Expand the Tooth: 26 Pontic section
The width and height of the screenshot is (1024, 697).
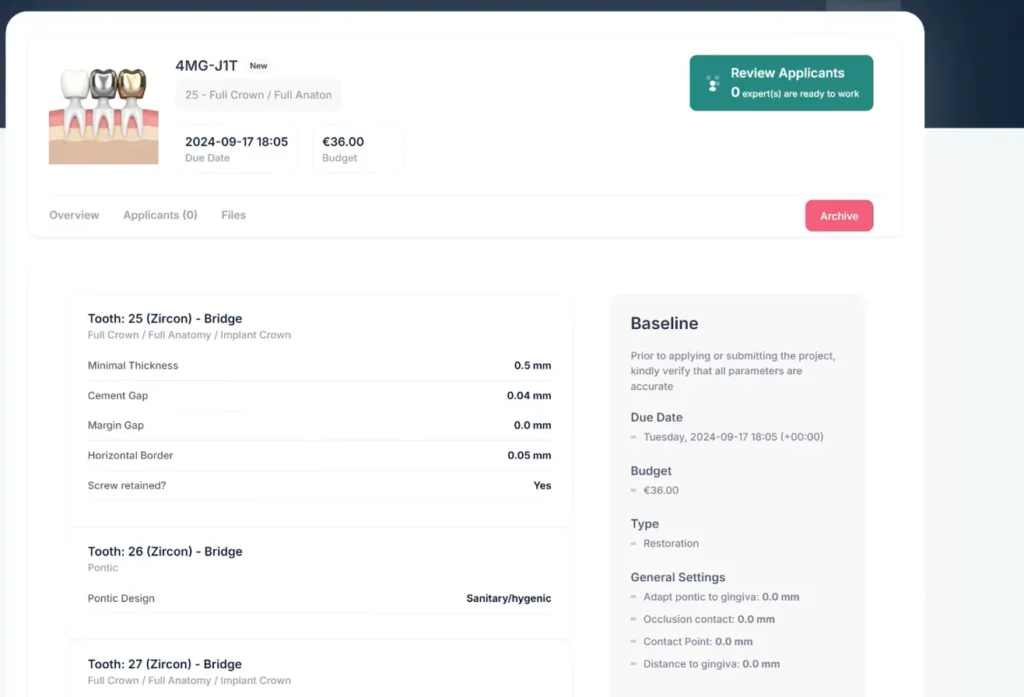165,551
